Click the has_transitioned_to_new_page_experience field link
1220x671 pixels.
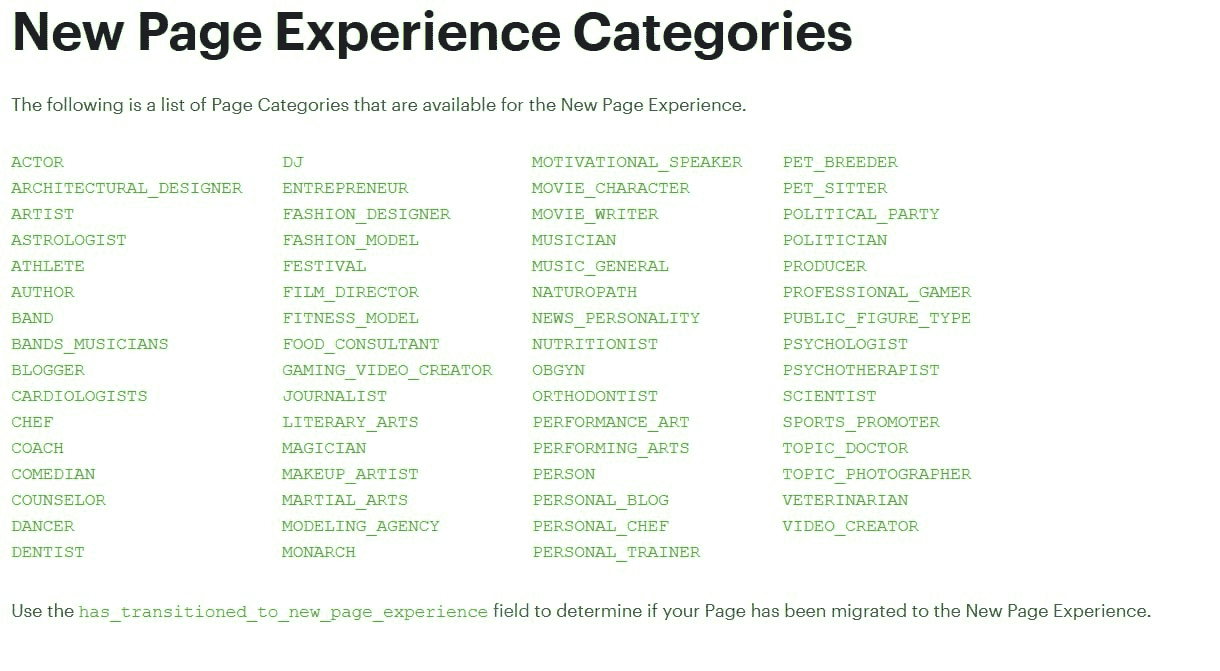coord(283,611)
